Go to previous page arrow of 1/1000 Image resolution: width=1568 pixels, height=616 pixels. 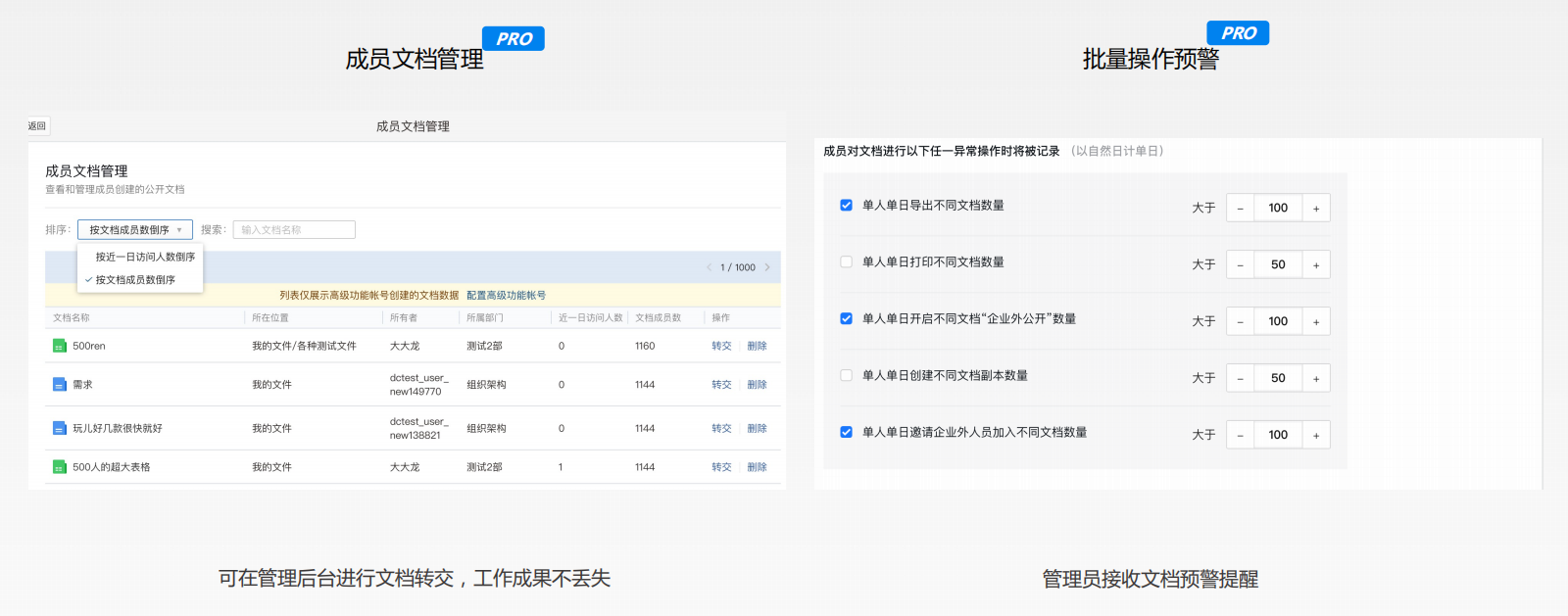710,267
